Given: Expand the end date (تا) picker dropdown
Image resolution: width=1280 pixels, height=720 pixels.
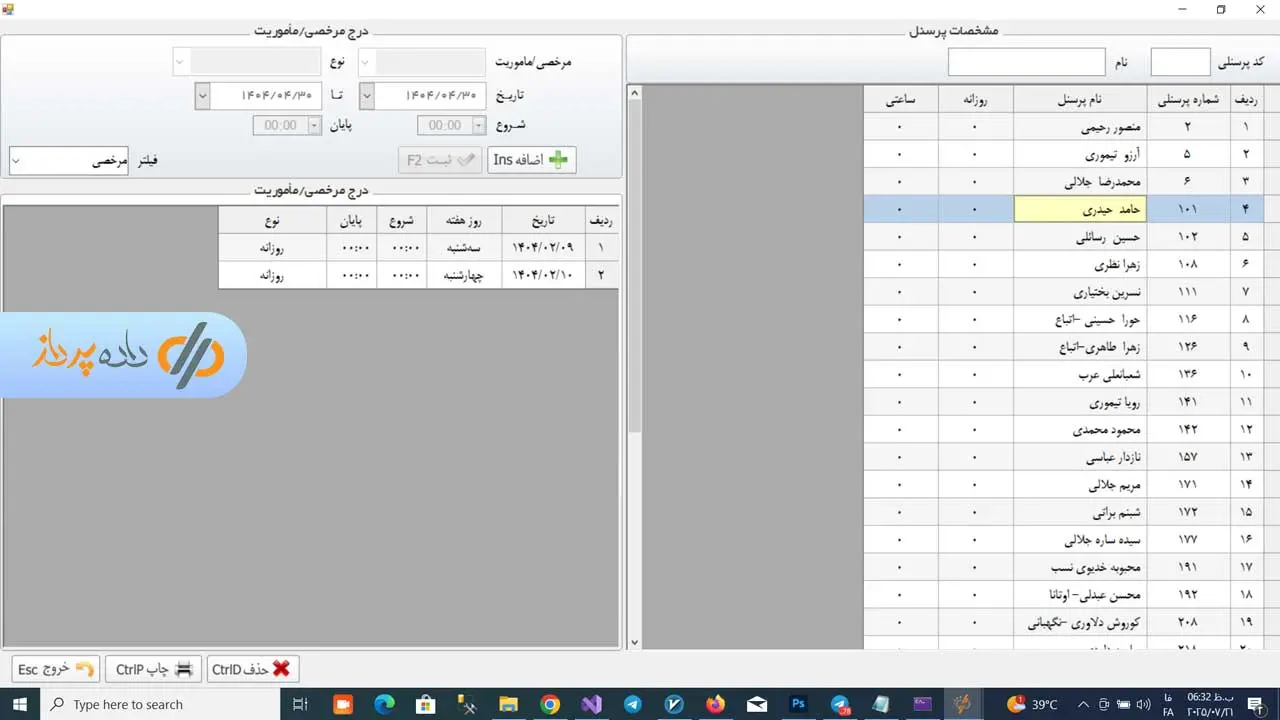Looking at the screenshot, I should pos(203,96).
